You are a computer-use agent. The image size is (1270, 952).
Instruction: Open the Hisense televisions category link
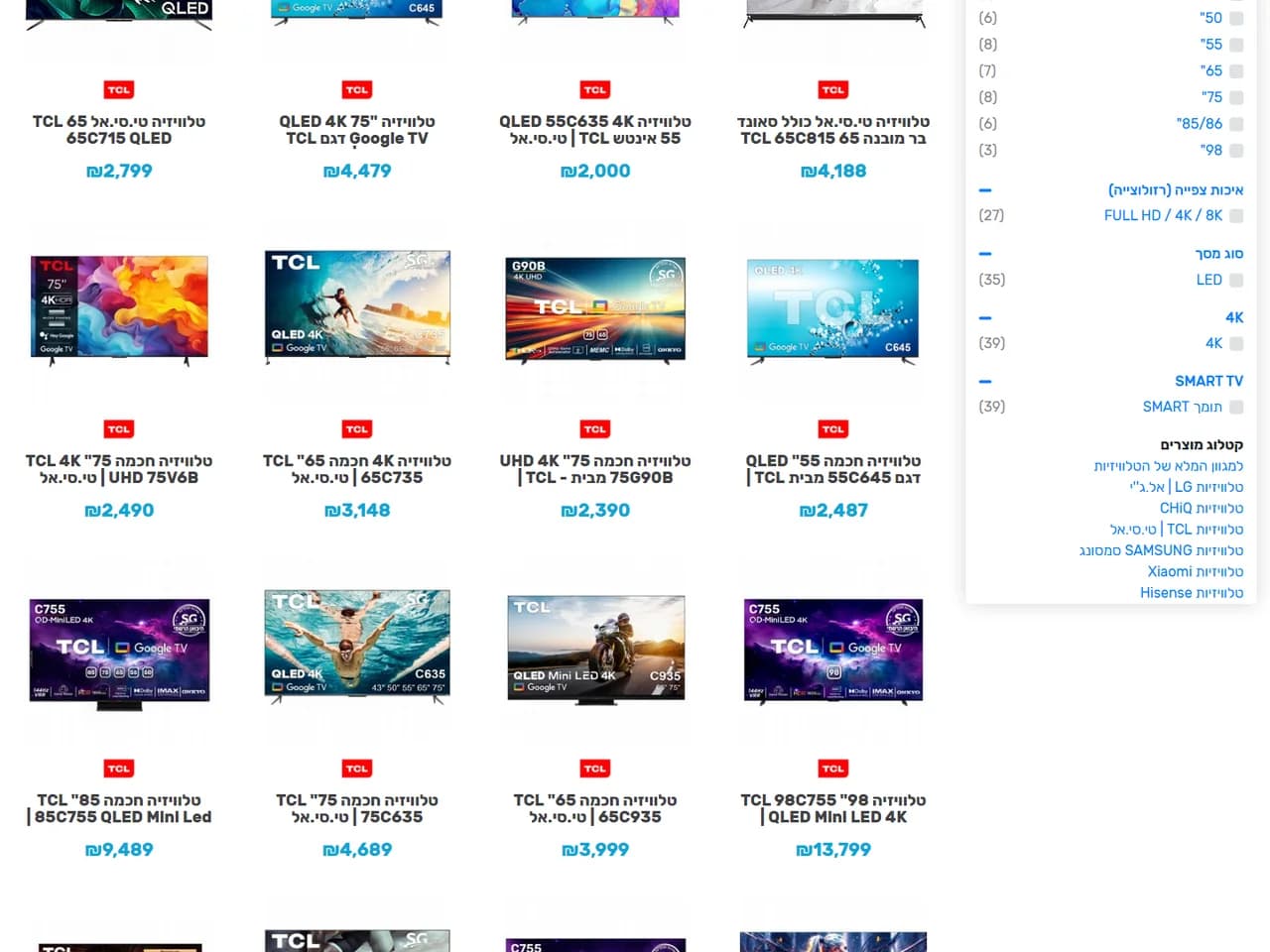(1192, 593)
